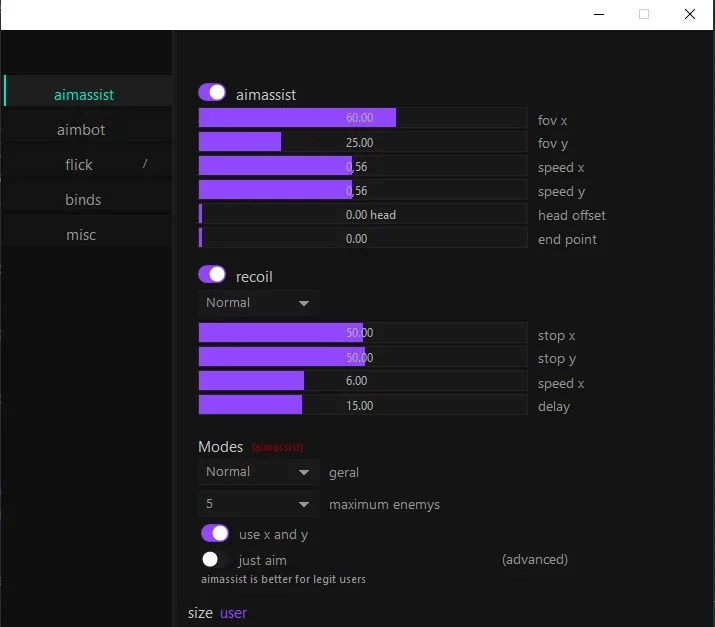Viewport: 715px width, 627px height.
Task: Enable the just aim toggle
Action: pos(215,559)
